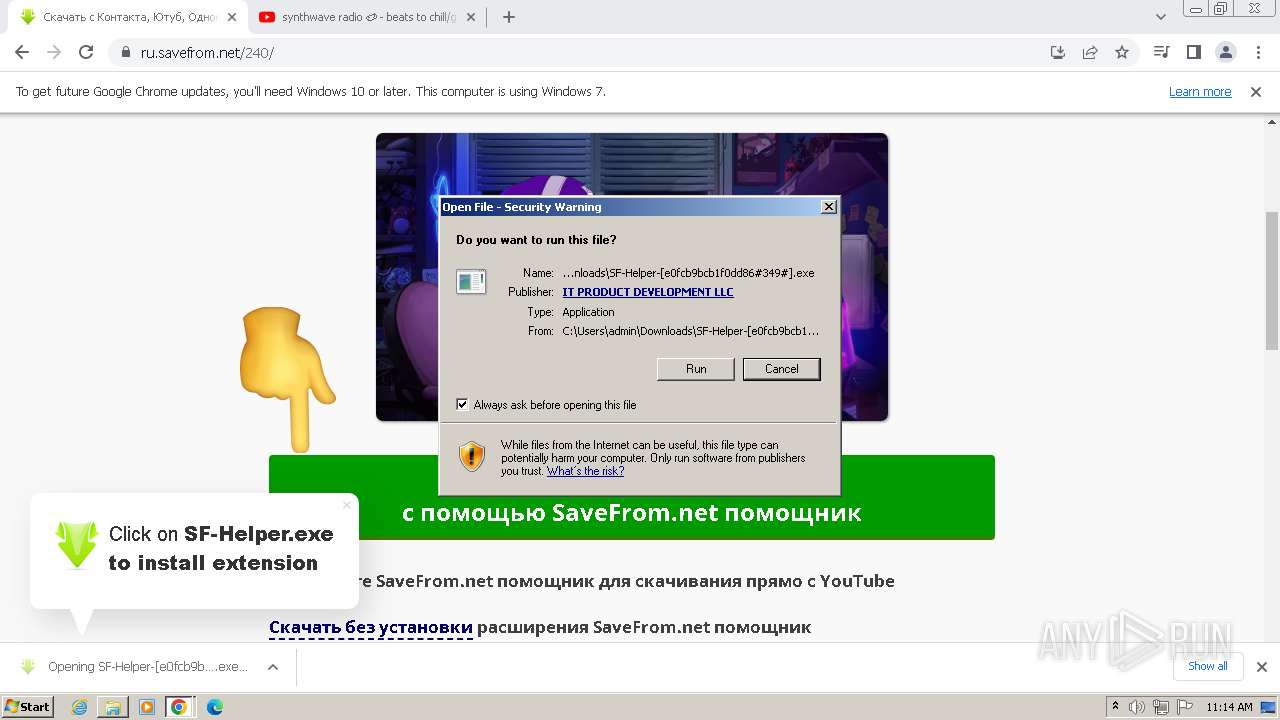Expand the SF-Helper download options chevron

pyautogui.click(x=272, y=667)
